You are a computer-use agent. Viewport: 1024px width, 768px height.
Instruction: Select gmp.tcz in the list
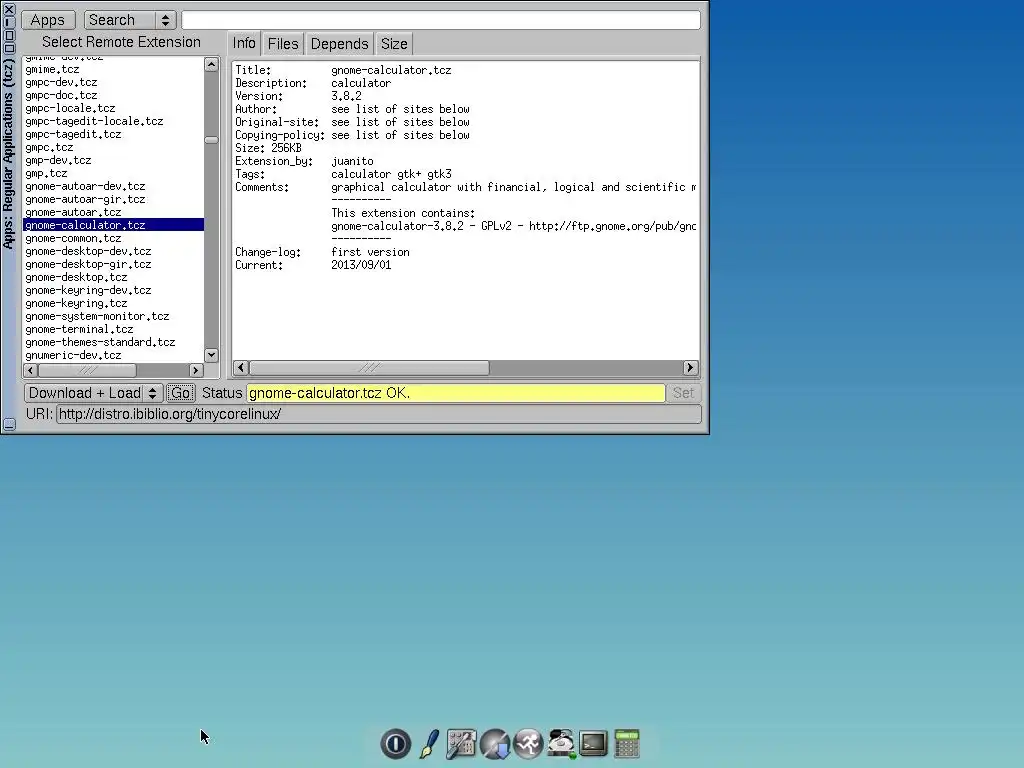[x=113, y=173]
